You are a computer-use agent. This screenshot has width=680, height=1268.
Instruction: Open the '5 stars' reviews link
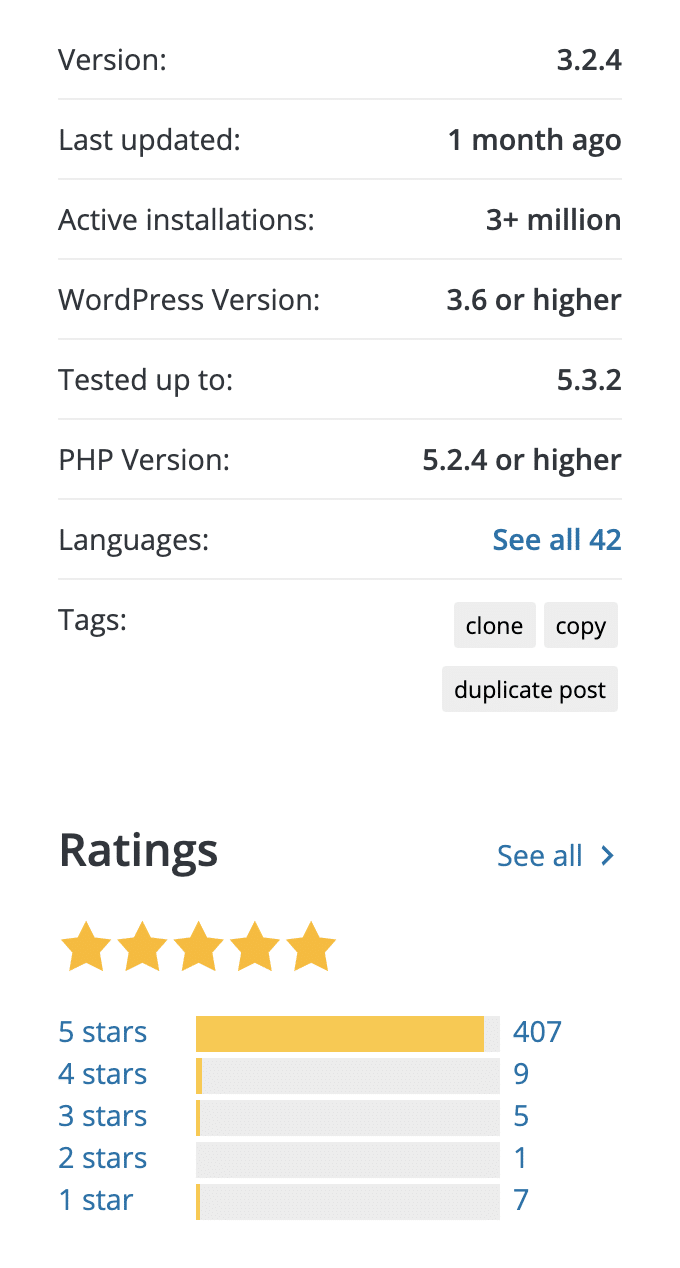point(103,1032)
